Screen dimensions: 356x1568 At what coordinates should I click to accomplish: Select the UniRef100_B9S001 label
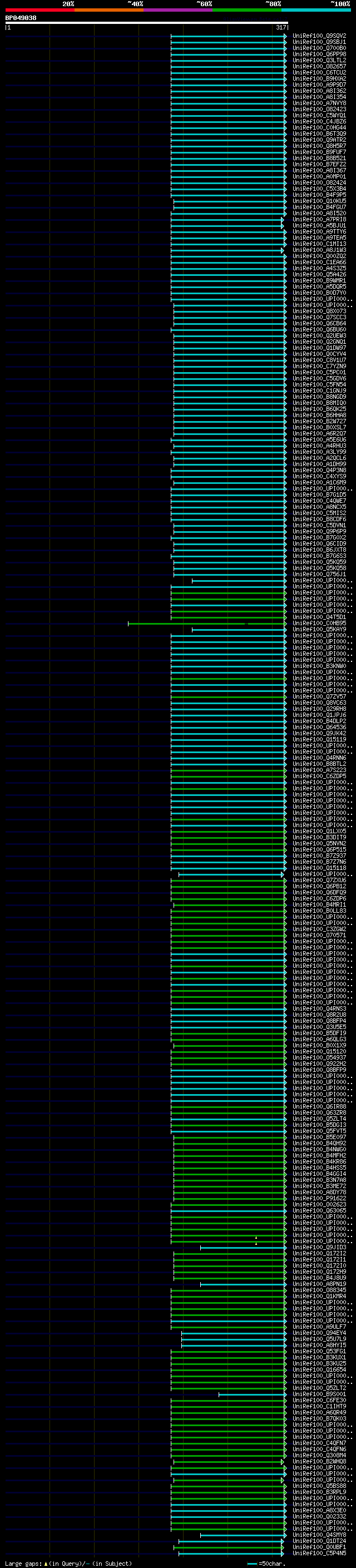(x=319, y=1394)
